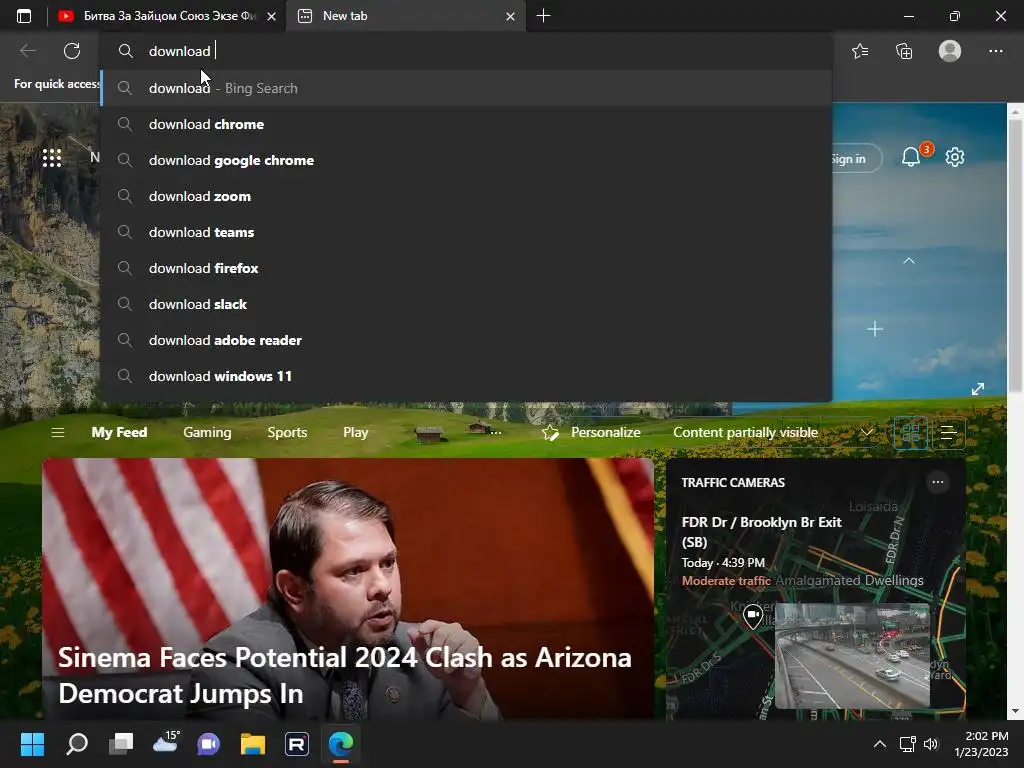Select 'download slack' suggestion
The width and height of the screenshot is (1024, 768).
coord(466,304)
